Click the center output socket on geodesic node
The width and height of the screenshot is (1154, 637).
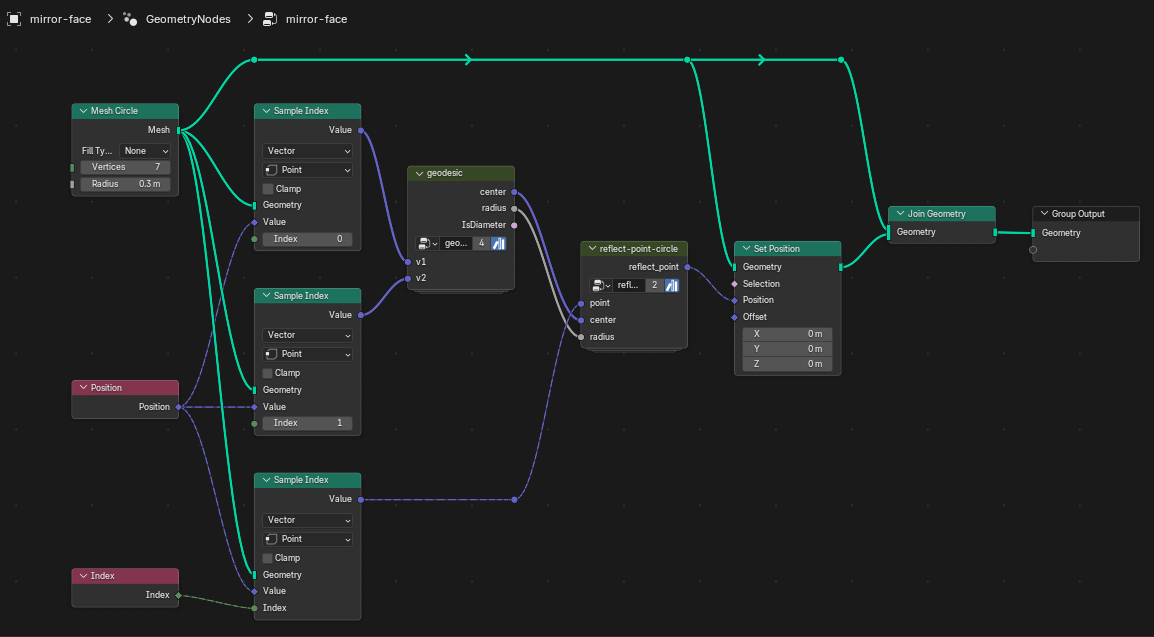(x=514, y=192)
